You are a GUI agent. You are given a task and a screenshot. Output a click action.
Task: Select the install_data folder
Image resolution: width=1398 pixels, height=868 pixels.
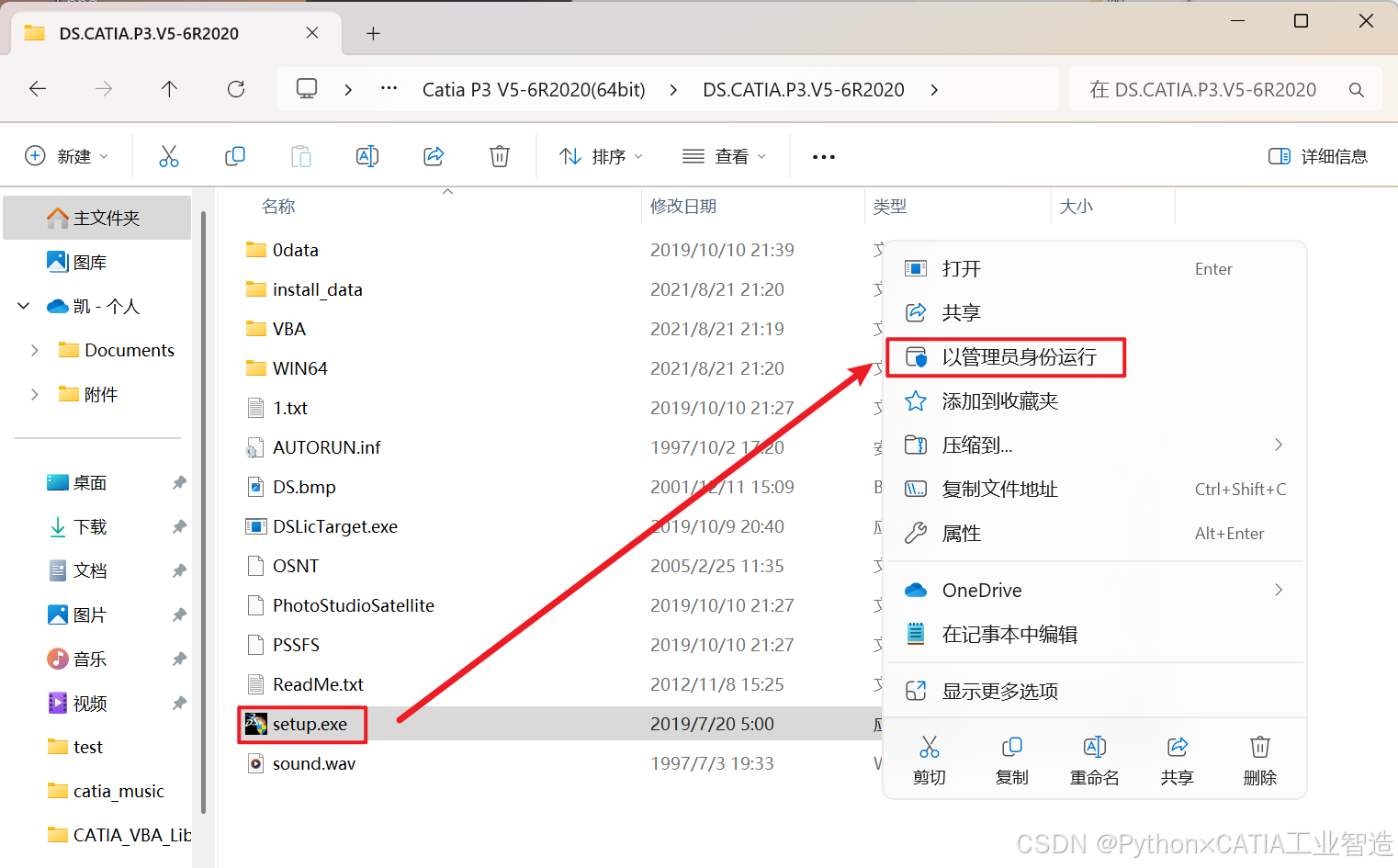click(x=317, y=289)
